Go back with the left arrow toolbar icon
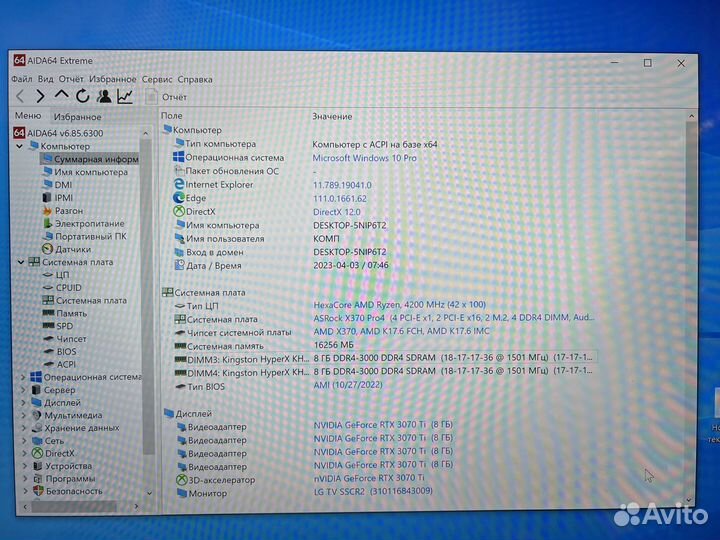Viewport: 720px width, 540px height. pos(20,96)
